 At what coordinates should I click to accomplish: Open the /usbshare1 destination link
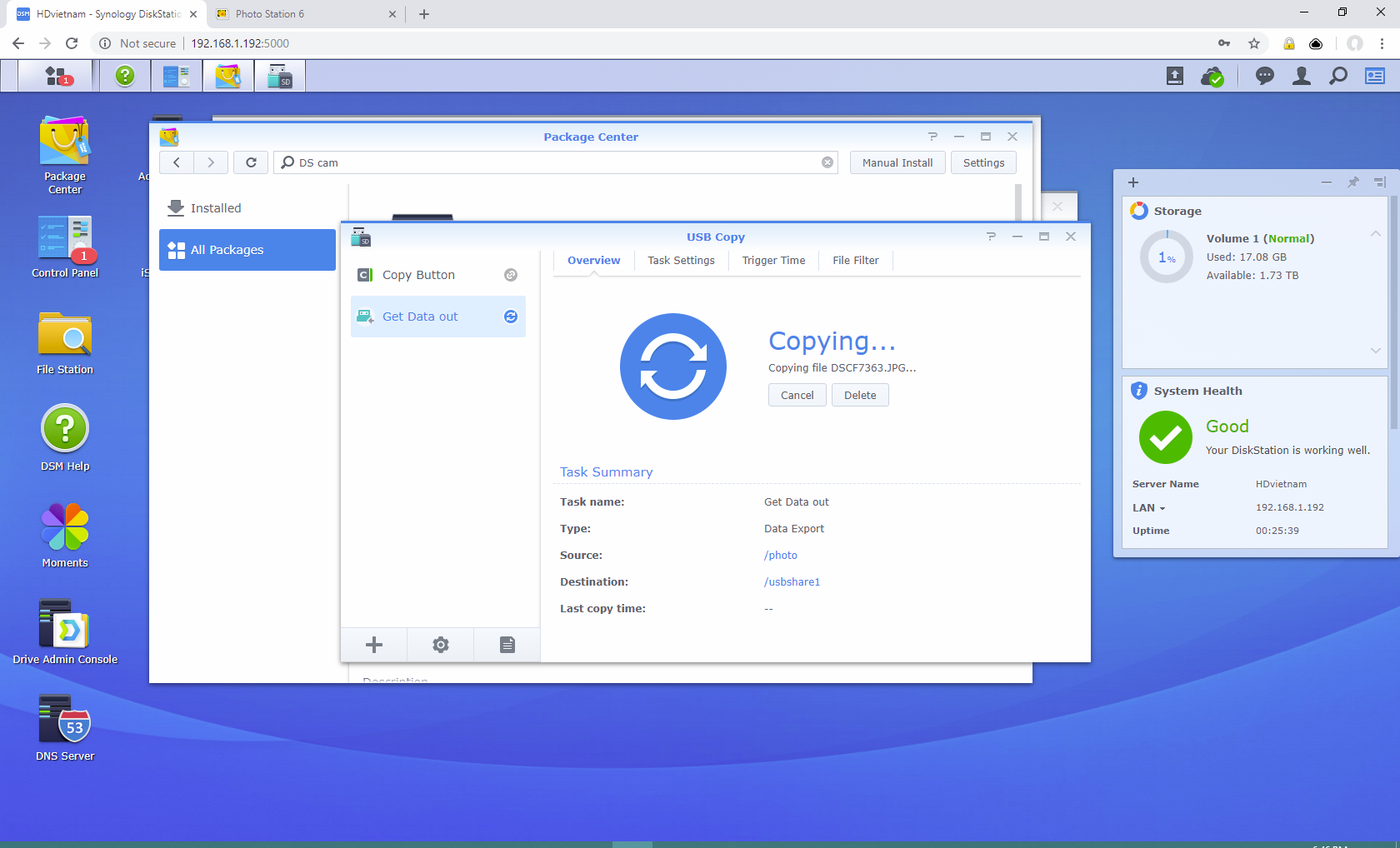[x=792, y=582]
